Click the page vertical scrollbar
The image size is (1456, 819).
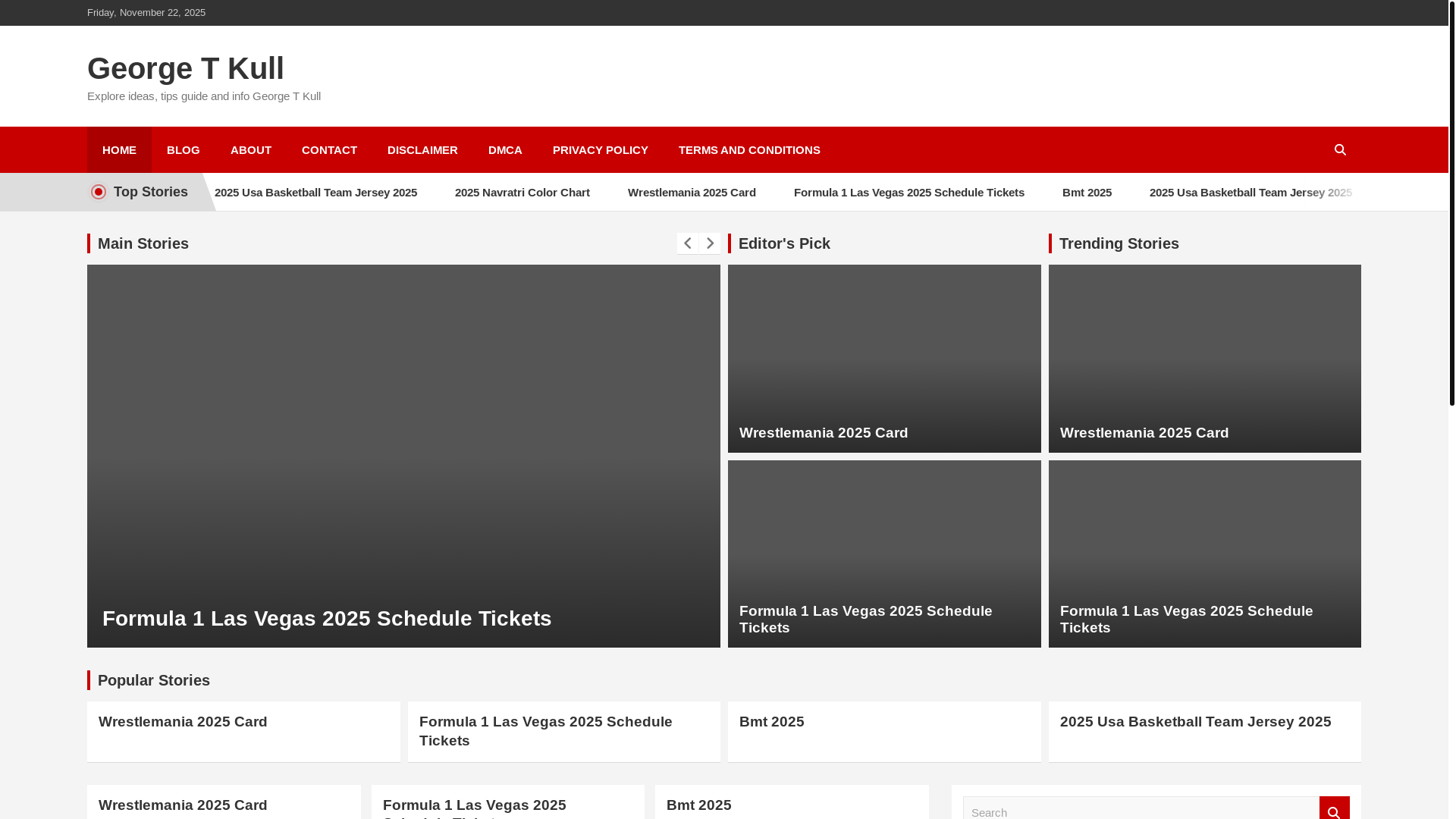tap(1451, 203)
